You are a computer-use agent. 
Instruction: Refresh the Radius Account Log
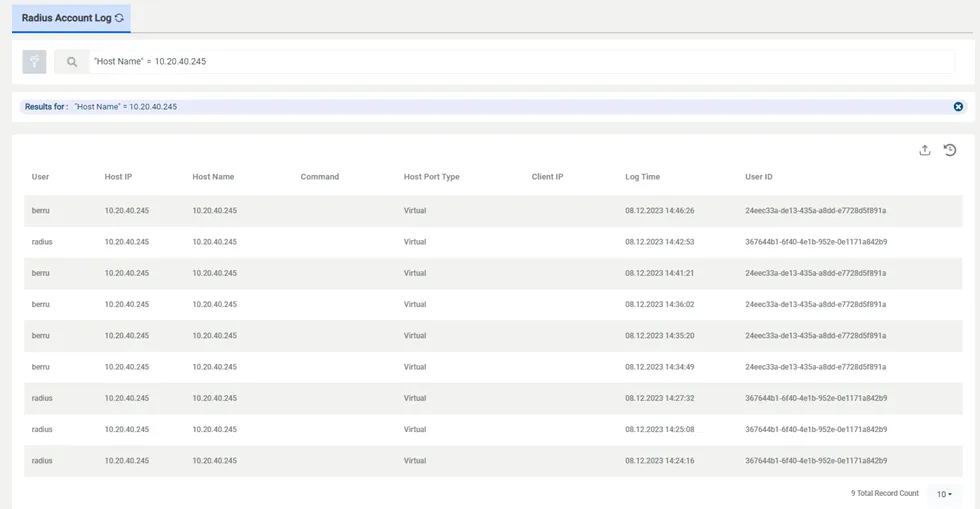[119, 18]
